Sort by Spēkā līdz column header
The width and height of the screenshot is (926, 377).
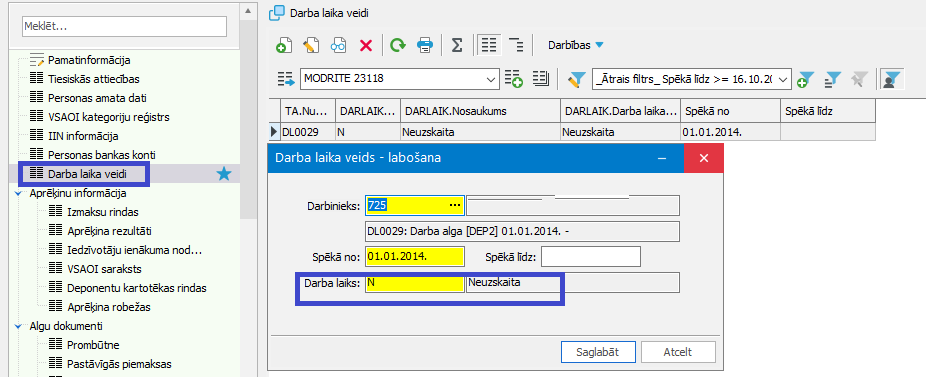point(827,110)
